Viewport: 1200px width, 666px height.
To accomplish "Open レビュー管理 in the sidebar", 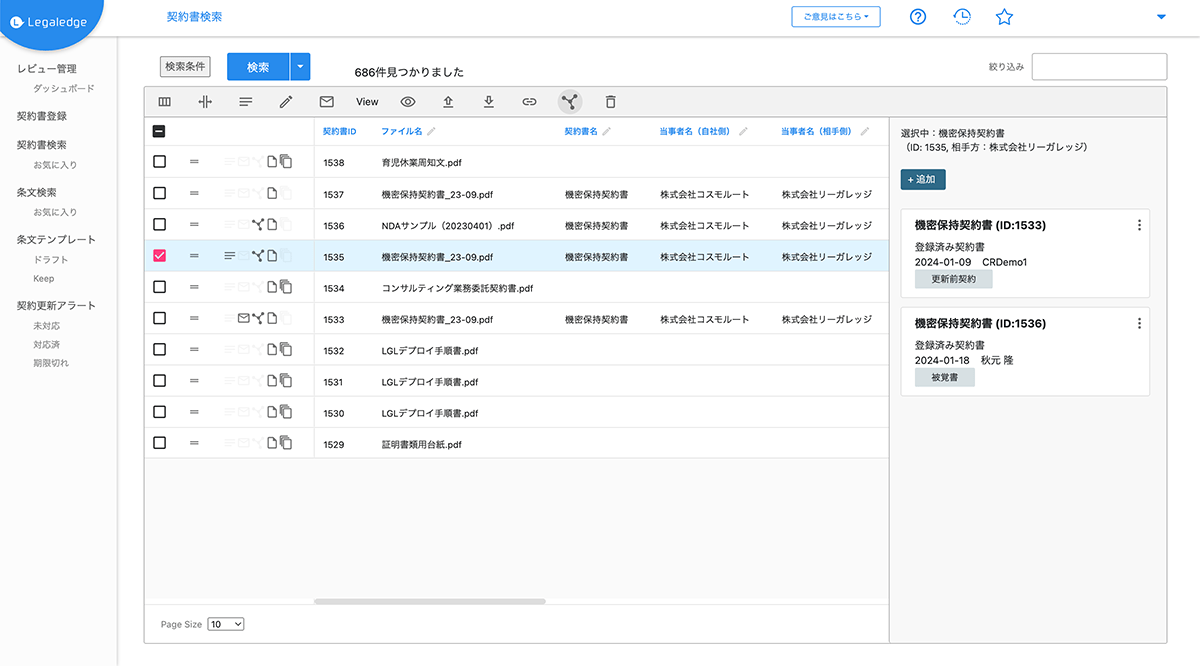I will [x=47, y=69].
